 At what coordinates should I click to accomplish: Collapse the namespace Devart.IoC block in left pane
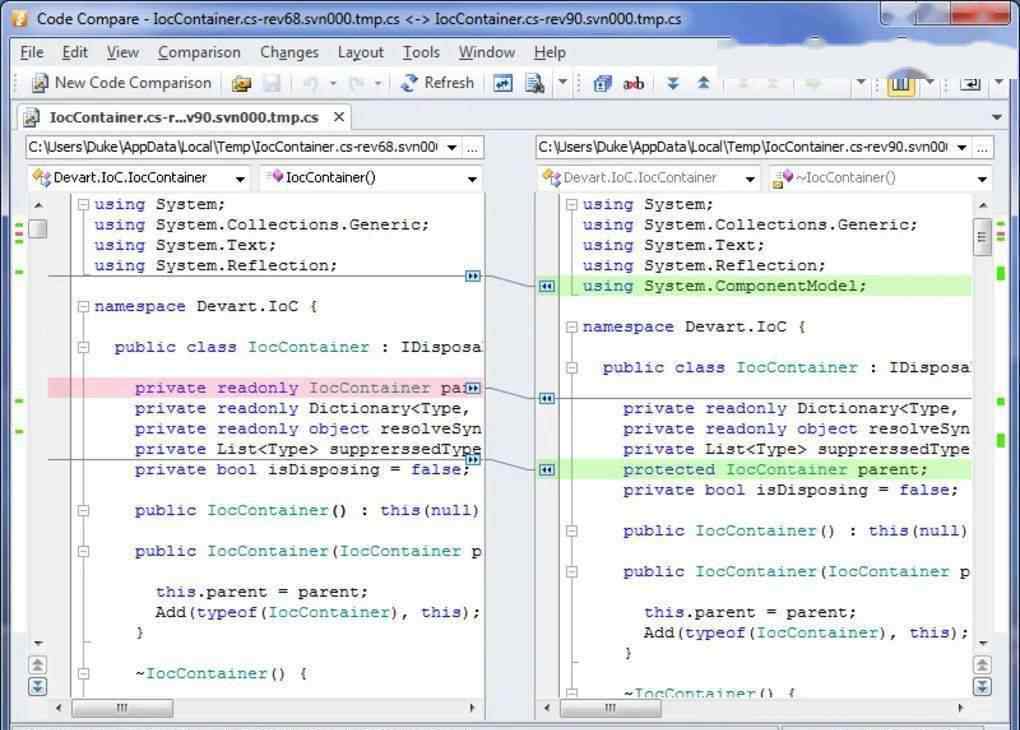(84, 307)
